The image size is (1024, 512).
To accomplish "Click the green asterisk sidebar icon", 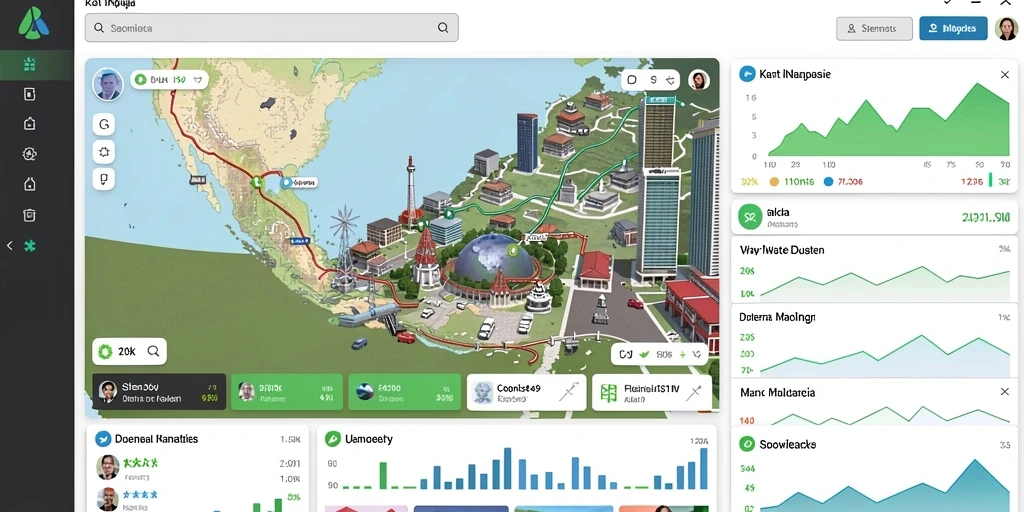I will pyautogui.click(x=29, y=246).
